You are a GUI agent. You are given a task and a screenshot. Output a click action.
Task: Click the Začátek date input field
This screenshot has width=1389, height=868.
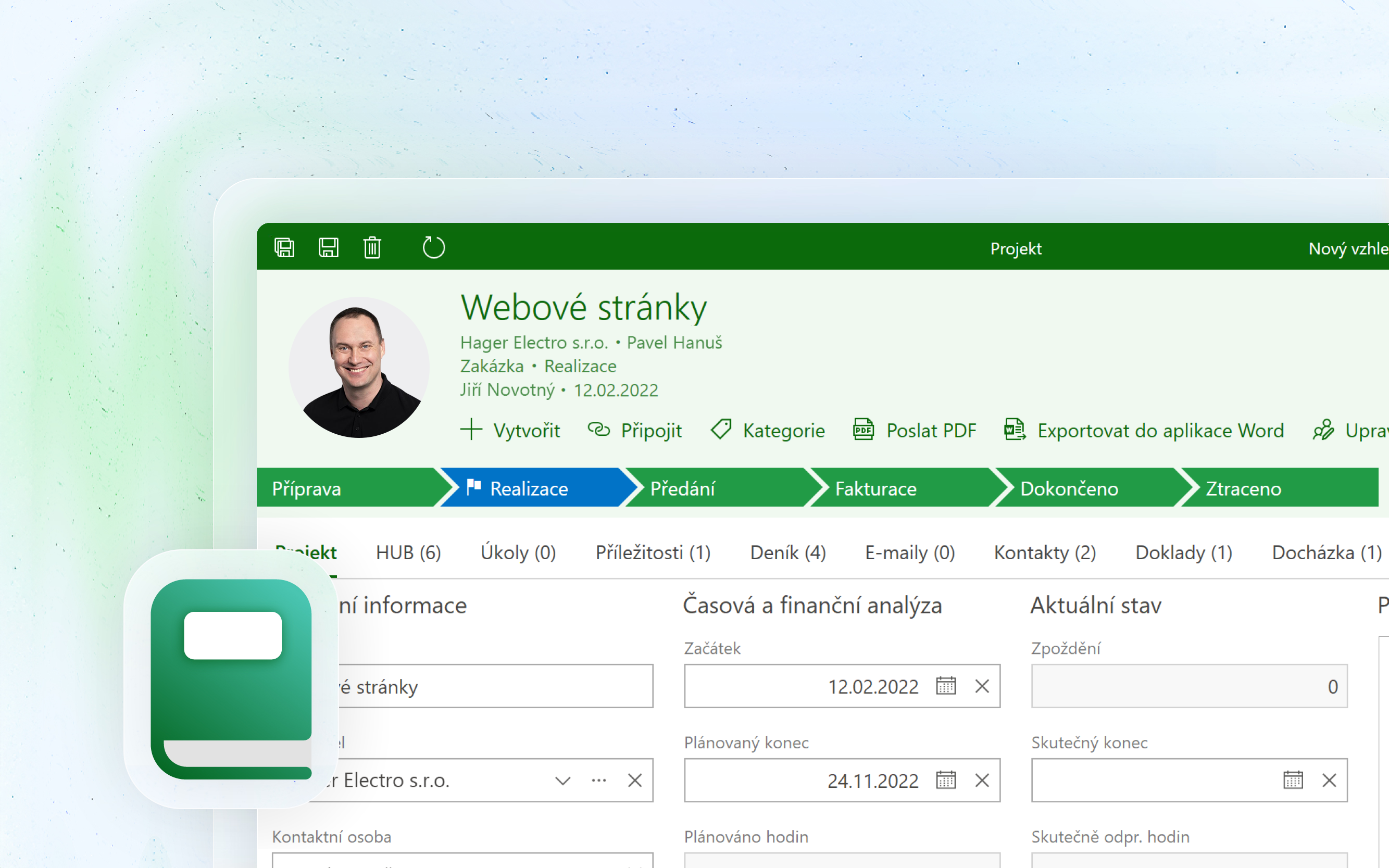pos(842,686)
